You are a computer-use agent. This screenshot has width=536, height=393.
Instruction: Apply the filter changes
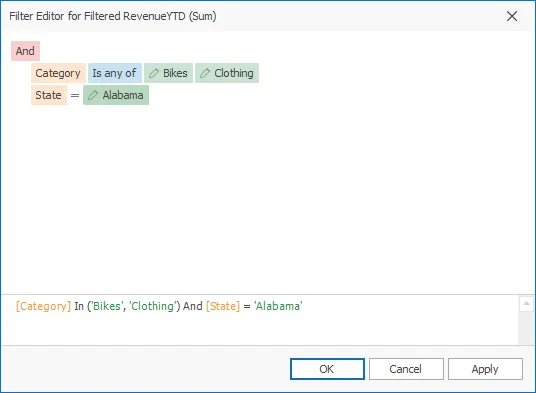pos(485,369)
